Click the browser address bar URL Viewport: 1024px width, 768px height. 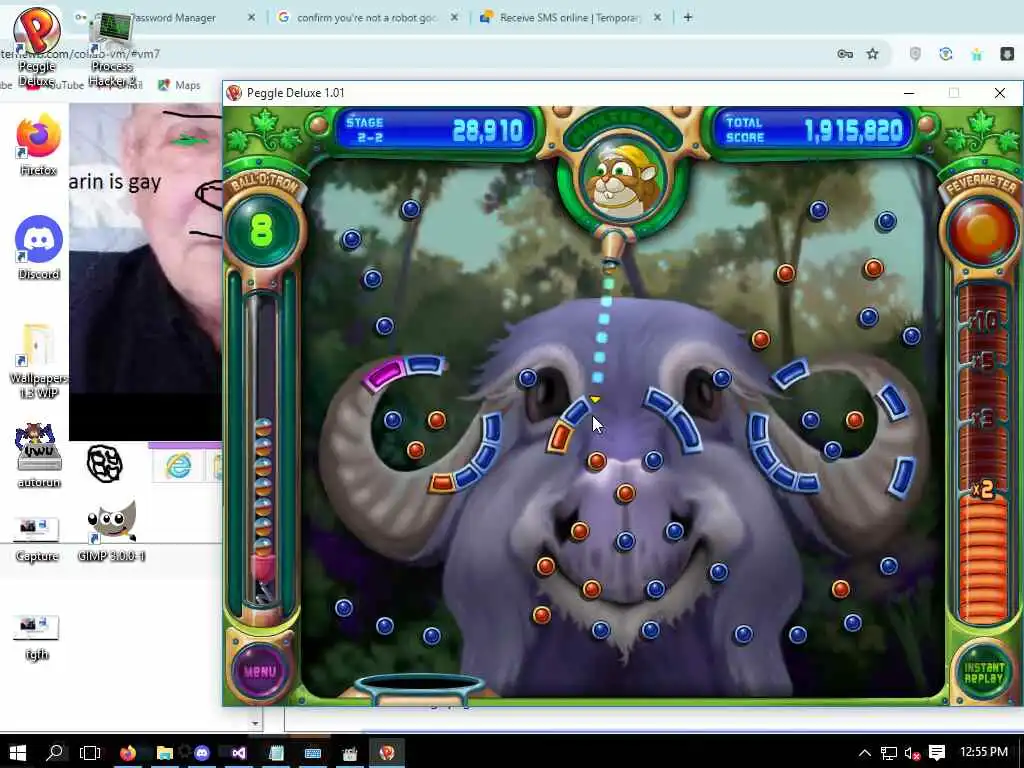point(80,54)
